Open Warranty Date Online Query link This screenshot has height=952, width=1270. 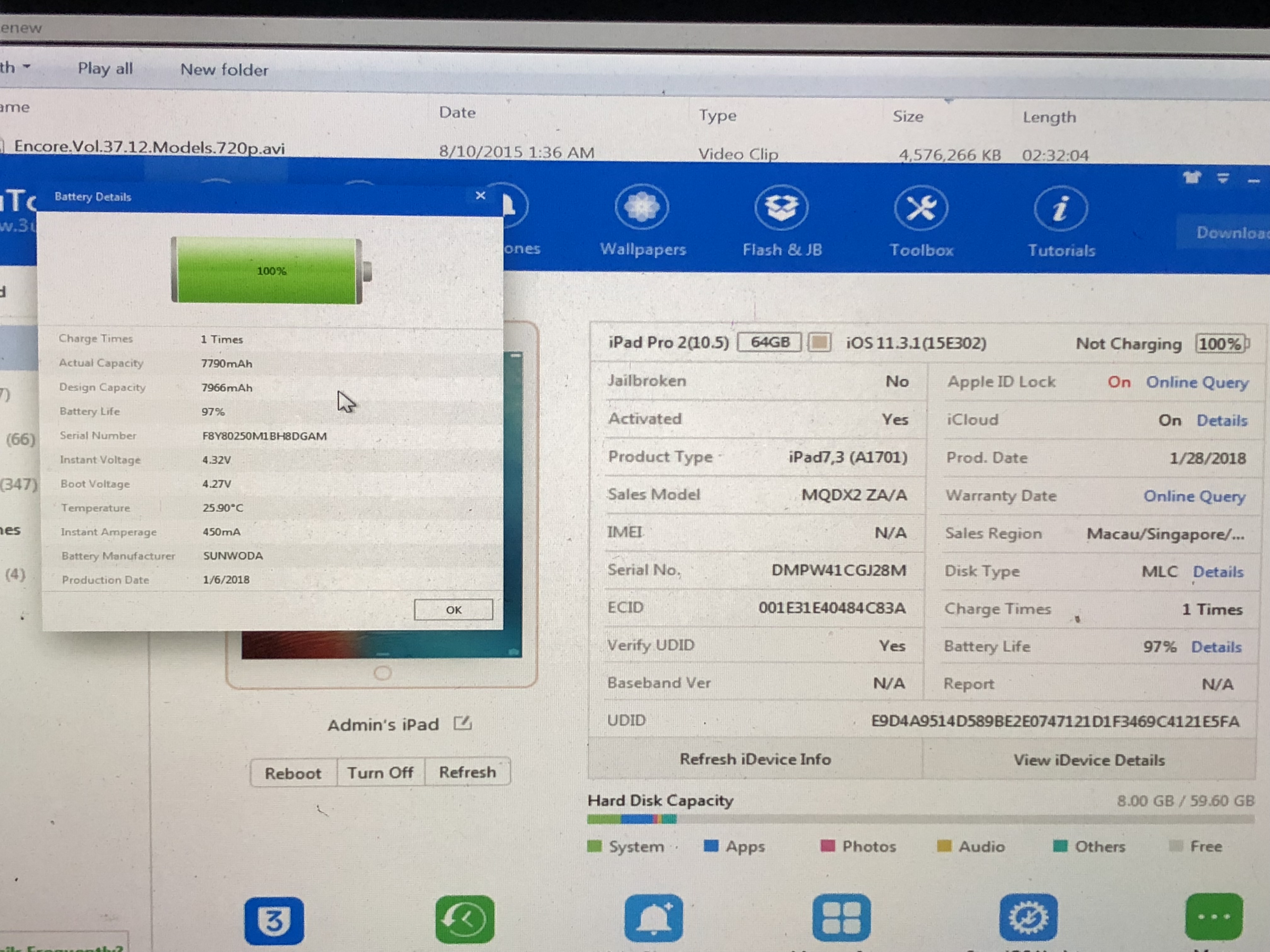(1194, 496)
